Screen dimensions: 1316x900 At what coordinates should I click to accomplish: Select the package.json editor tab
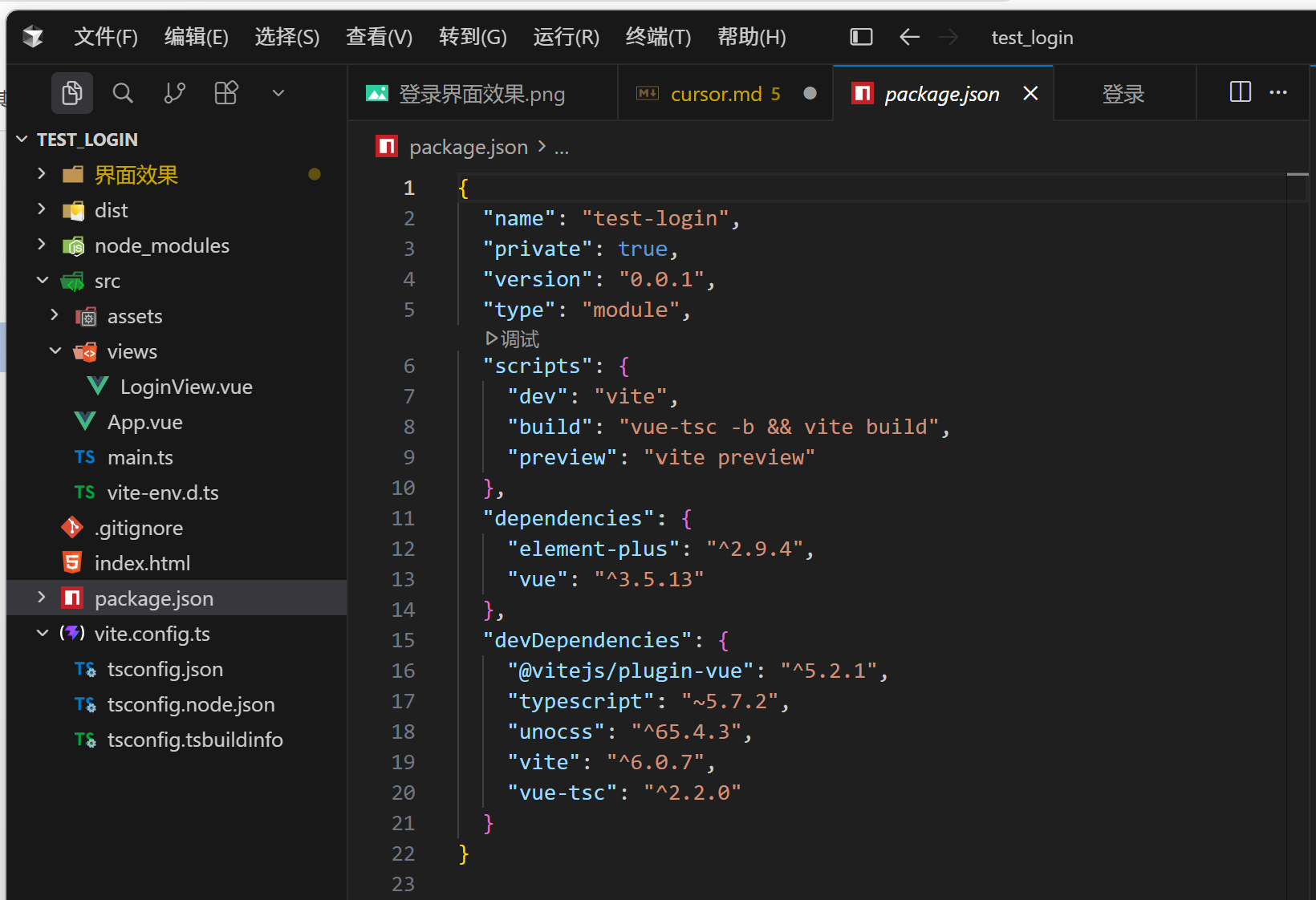942,94
